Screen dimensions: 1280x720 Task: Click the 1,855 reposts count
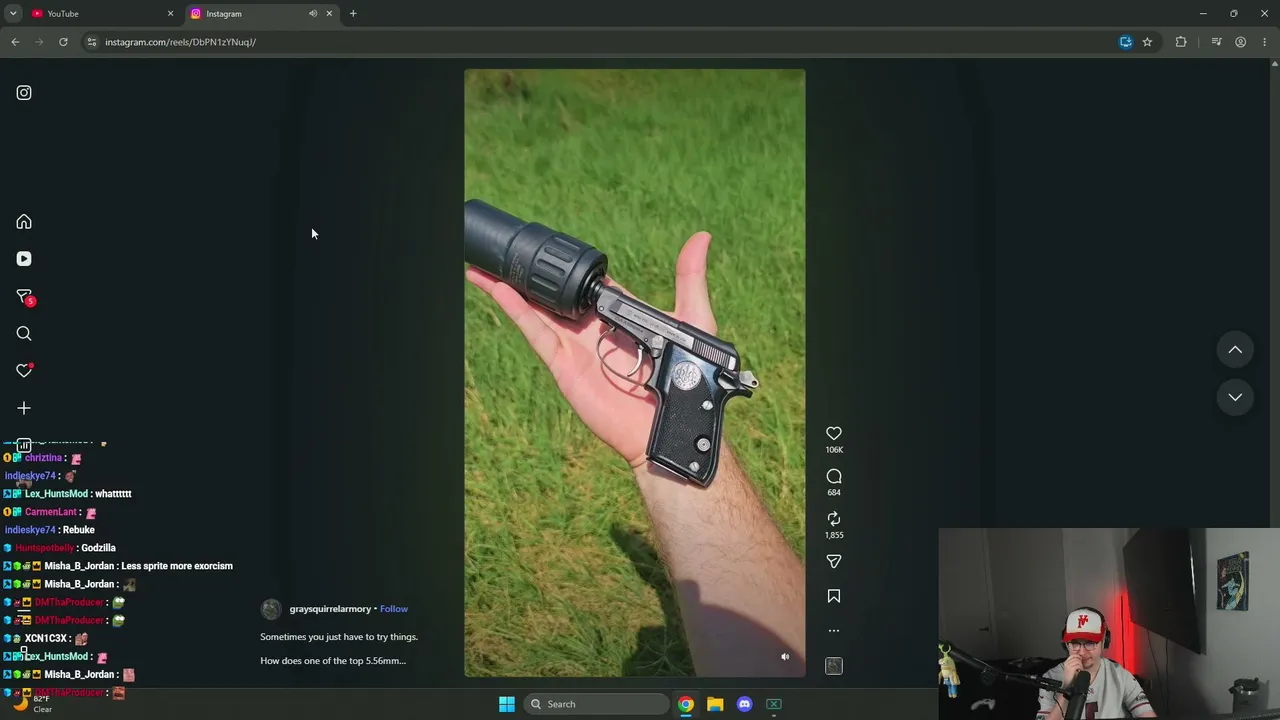pyautogui.click(x=834, y=535)
